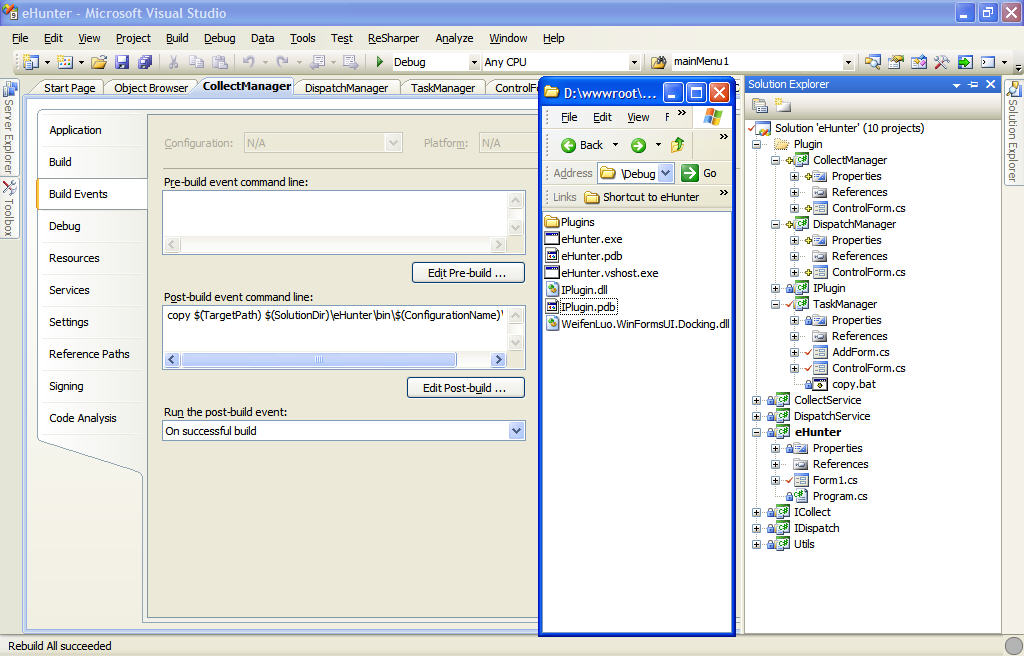Open the mainMenu1 find combo dropdown
The height and width of the screenshot is (656, 1024).
point(848,62)
